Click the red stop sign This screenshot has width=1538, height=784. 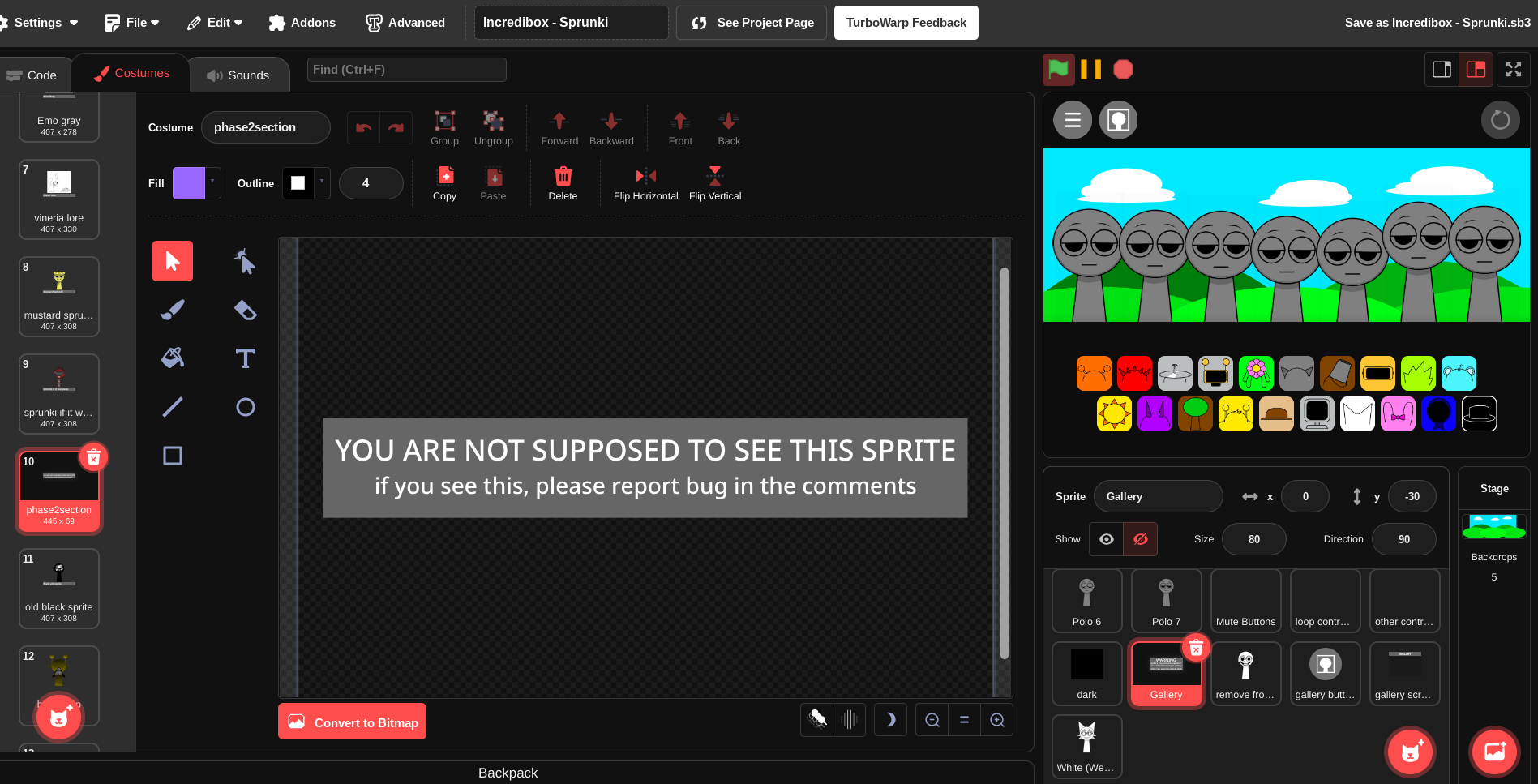1123,70
